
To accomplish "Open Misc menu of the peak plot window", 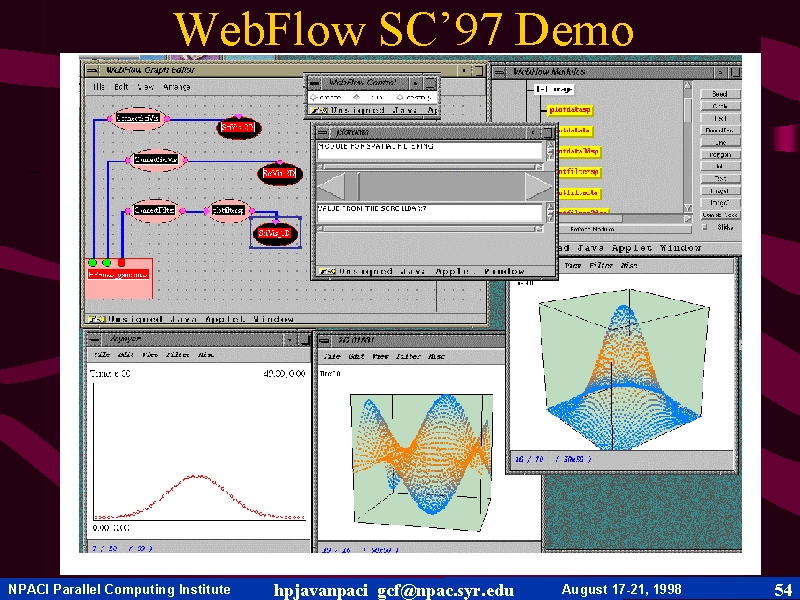I will click(x=629, y=265).
